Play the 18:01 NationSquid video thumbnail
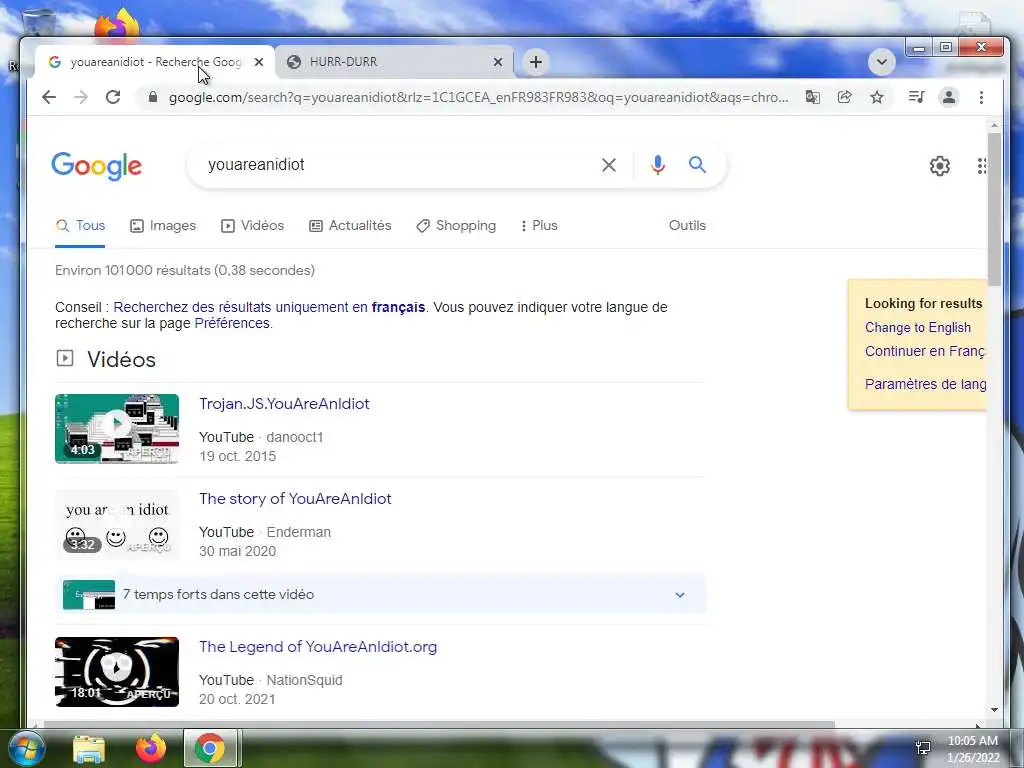 (x=117, y=672)
